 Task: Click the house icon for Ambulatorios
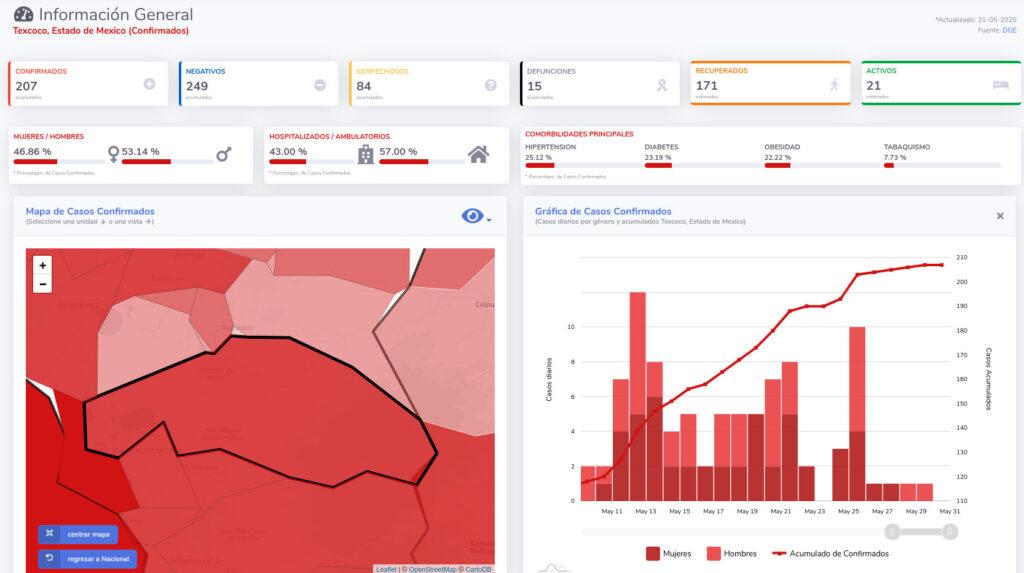click(x=479, y=154)
